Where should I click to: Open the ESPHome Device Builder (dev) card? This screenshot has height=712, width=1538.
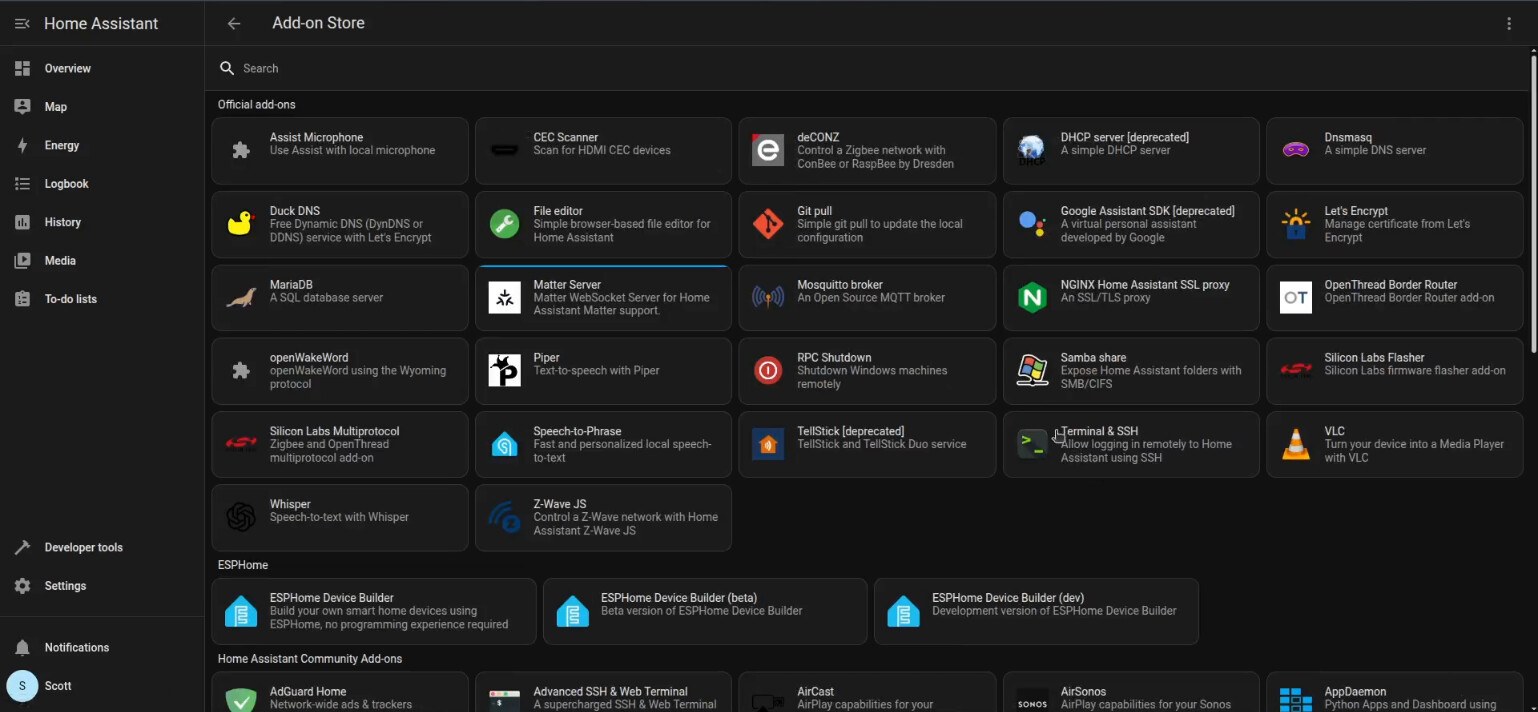point(1036,611)
